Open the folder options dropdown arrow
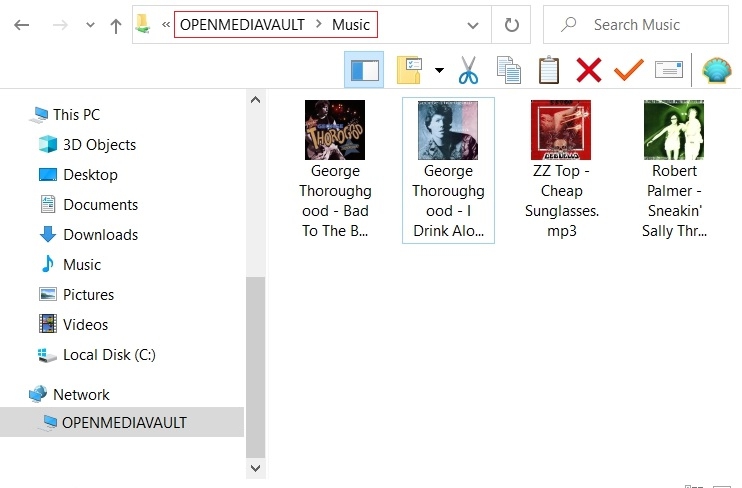 click(x=439, y=70)
